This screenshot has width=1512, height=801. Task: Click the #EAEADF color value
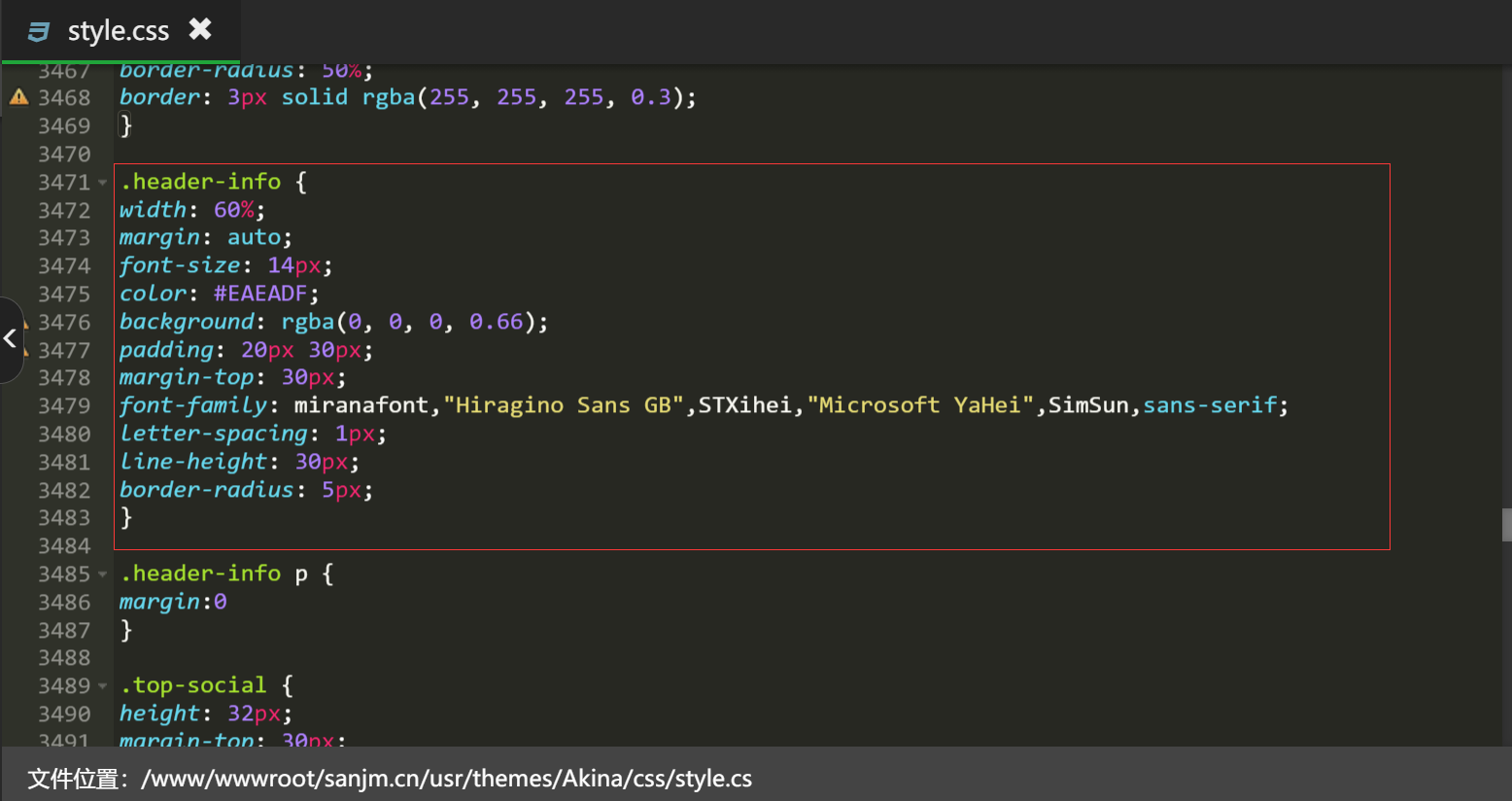[259, 294]
